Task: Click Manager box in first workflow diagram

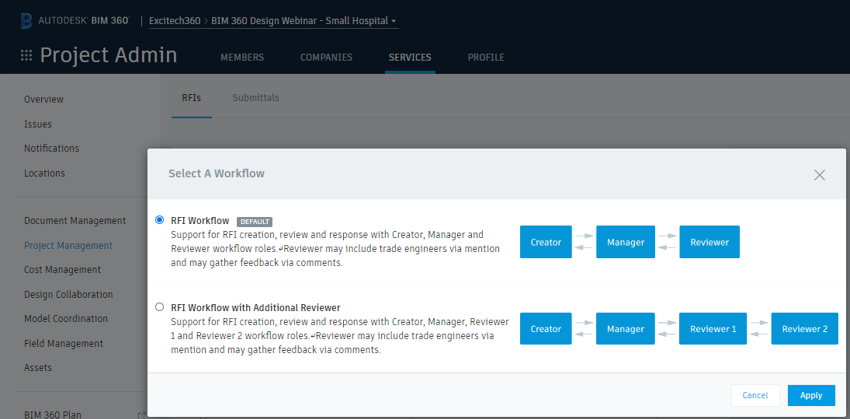Action: (x=625, y=242)
